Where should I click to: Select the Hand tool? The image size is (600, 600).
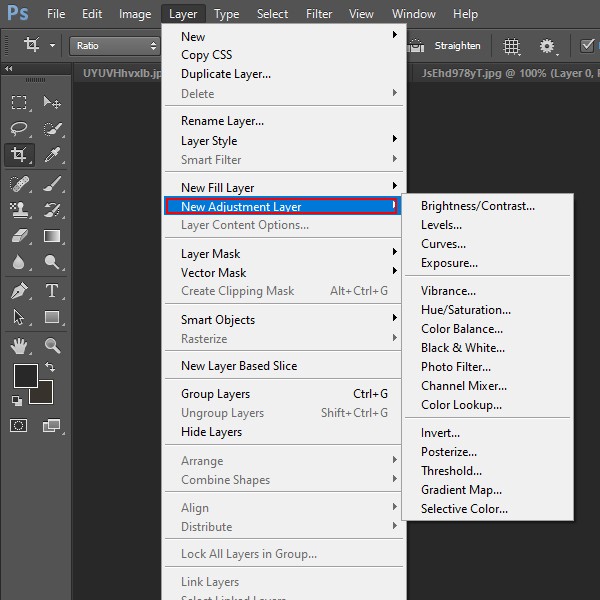pyautogui.click(x=18, y=346)
